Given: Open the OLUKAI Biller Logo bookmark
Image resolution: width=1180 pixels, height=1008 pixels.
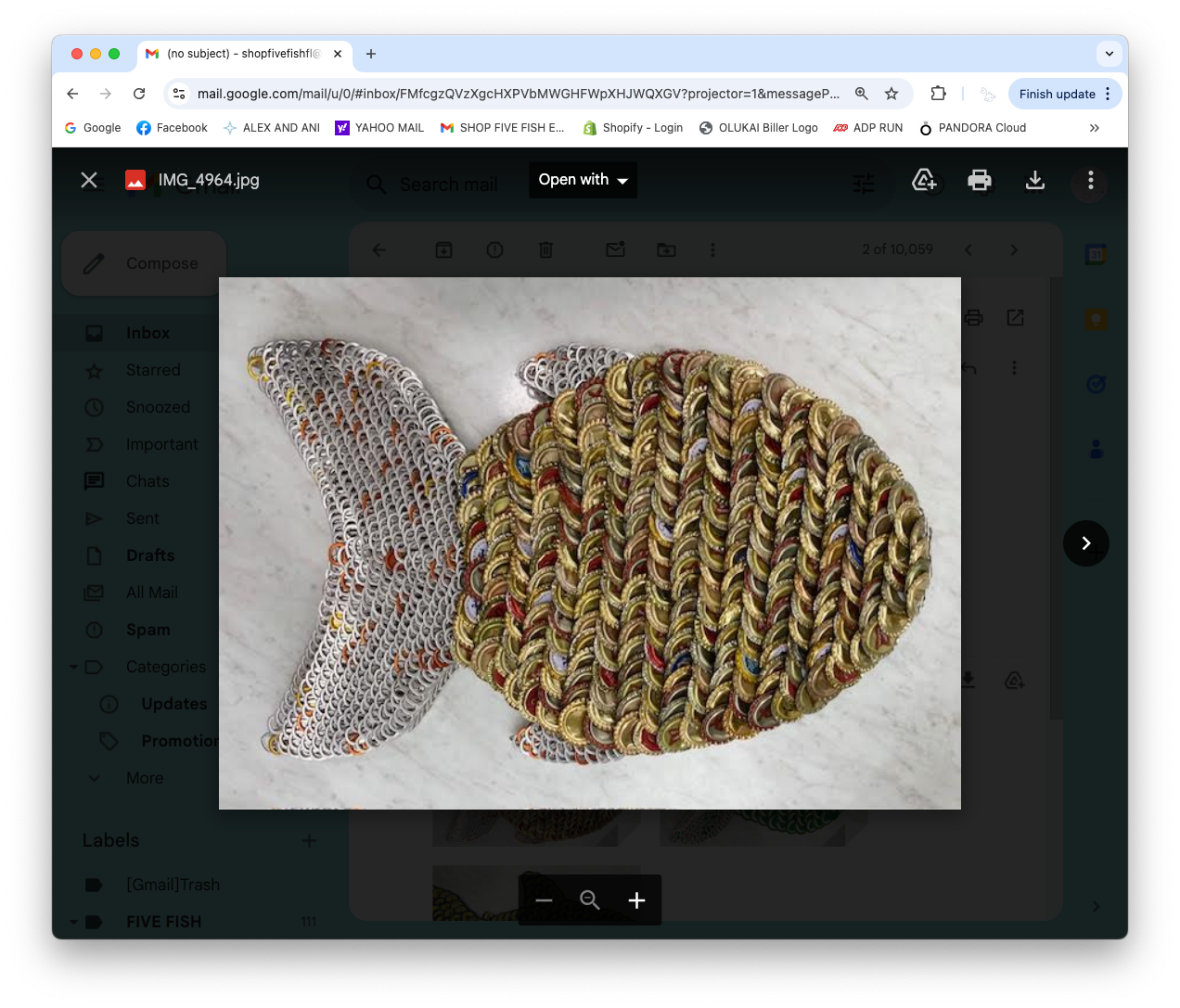Looking at the screenshot, I should click(x=759, y=128).
